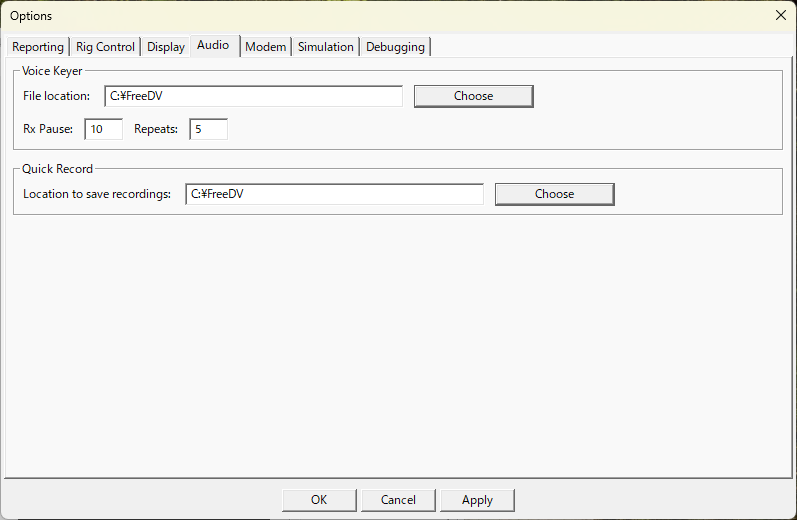Viewport: 797px width, 520px height.
Task: Click the recordings save location field
Action: (334, 194)
